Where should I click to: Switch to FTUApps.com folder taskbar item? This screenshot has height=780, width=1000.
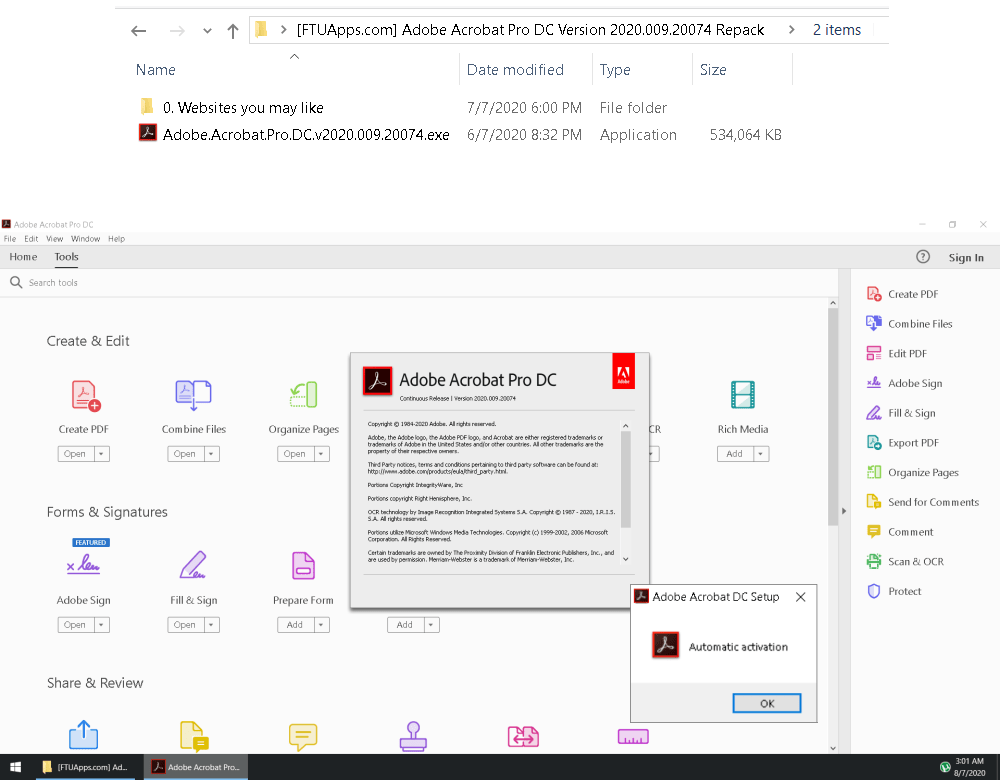click(x=86, y=767)
